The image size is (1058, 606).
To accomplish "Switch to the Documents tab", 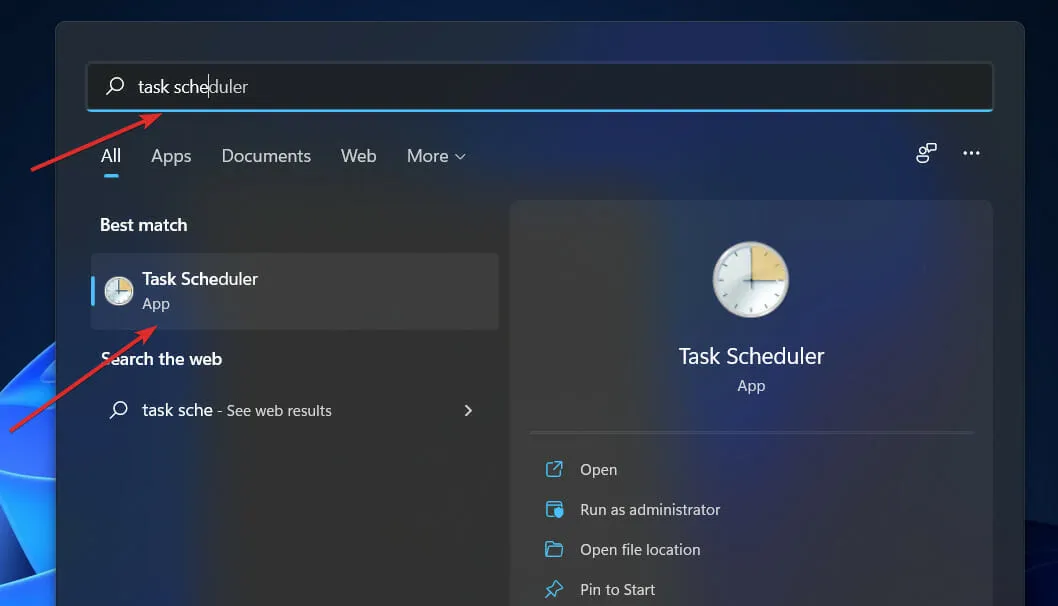I will pos(266,156).
